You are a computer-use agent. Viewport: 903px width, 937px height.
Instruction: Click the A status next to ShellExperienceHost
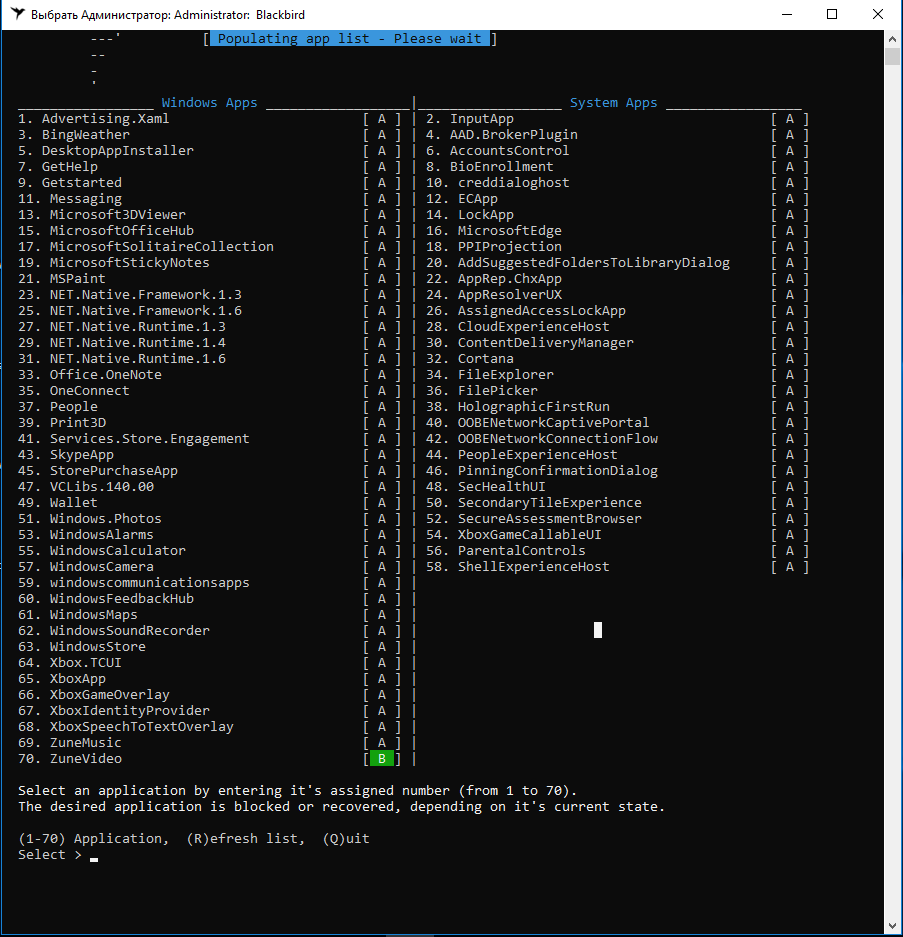pyautogui.click(x=789, y=567)
